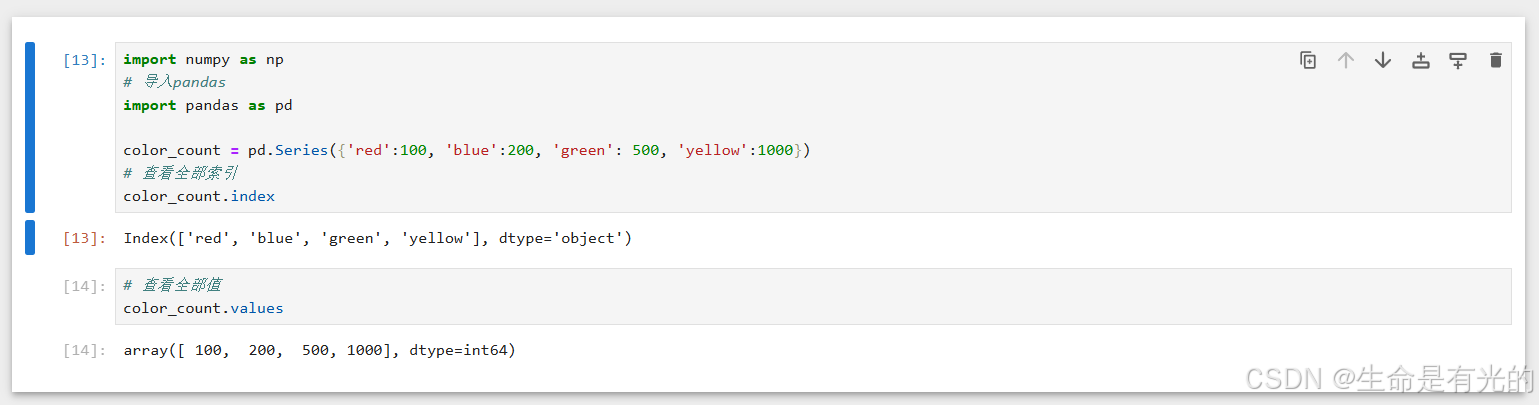Insert a new cell below the current one

[x=1458, y=60]
